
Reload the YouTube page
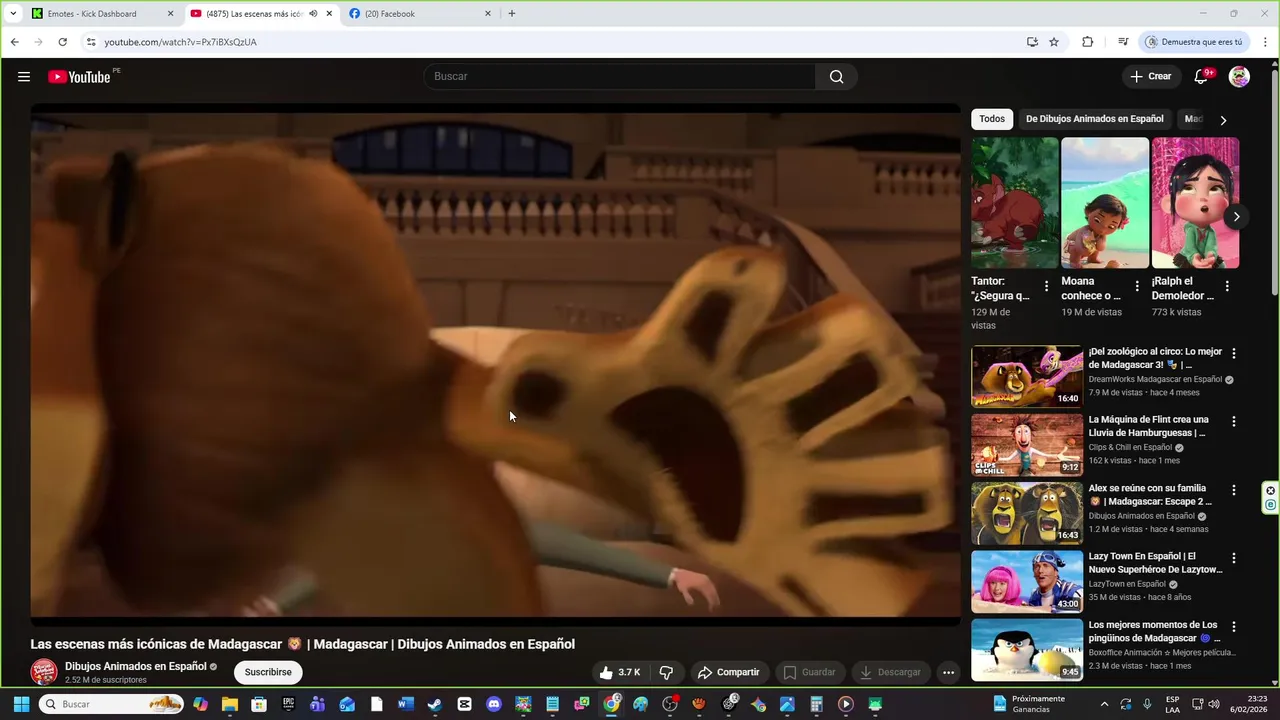pos(62,42)
